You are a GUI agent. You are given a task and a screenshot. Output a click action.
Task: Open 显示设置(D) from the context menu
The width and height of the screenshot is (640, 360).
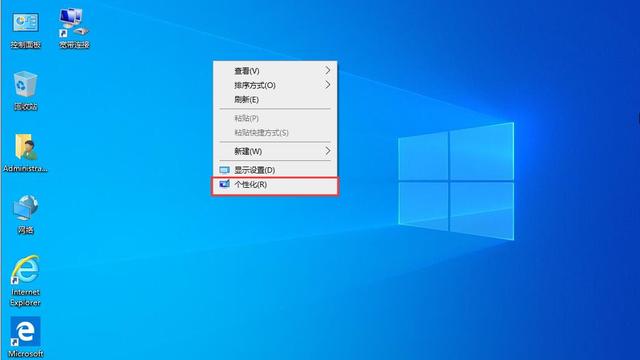click(275, 170)
